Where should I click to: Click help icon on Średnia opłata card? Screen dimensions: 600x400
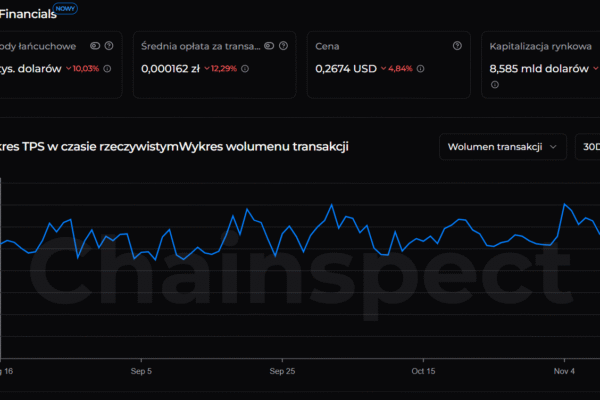click(284, 46)
